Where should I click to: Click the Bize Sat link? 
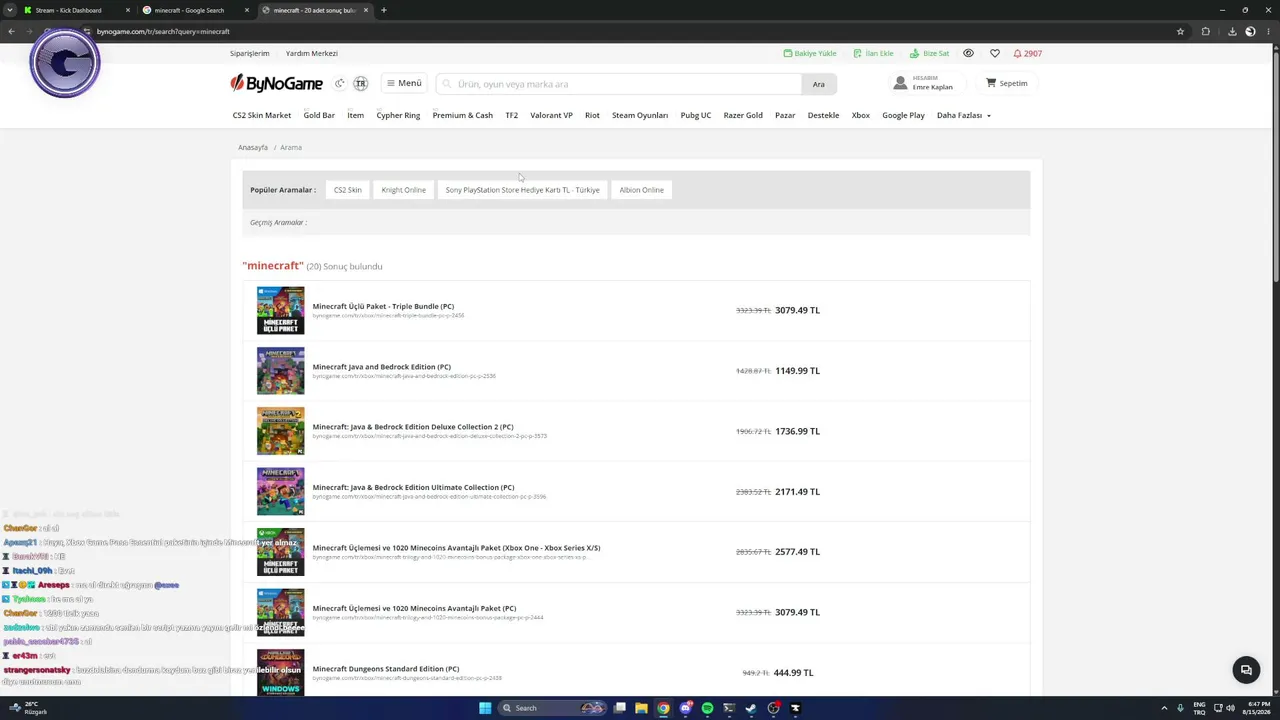pyautogui.click(x=929, y=53)
